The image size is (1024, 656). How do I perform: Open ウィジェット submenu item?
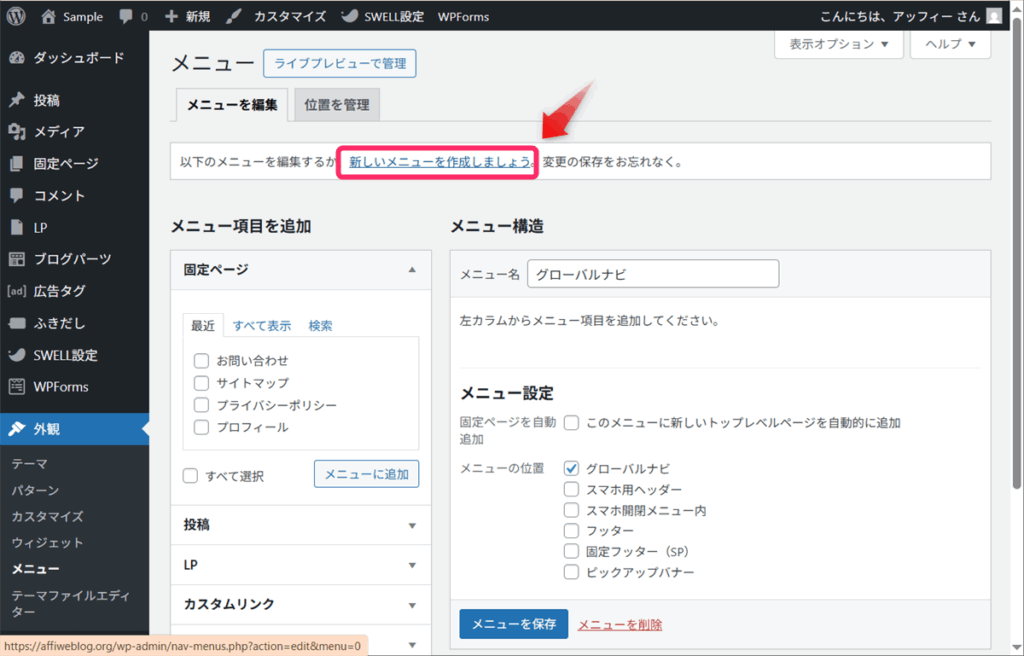click(48, 542)
